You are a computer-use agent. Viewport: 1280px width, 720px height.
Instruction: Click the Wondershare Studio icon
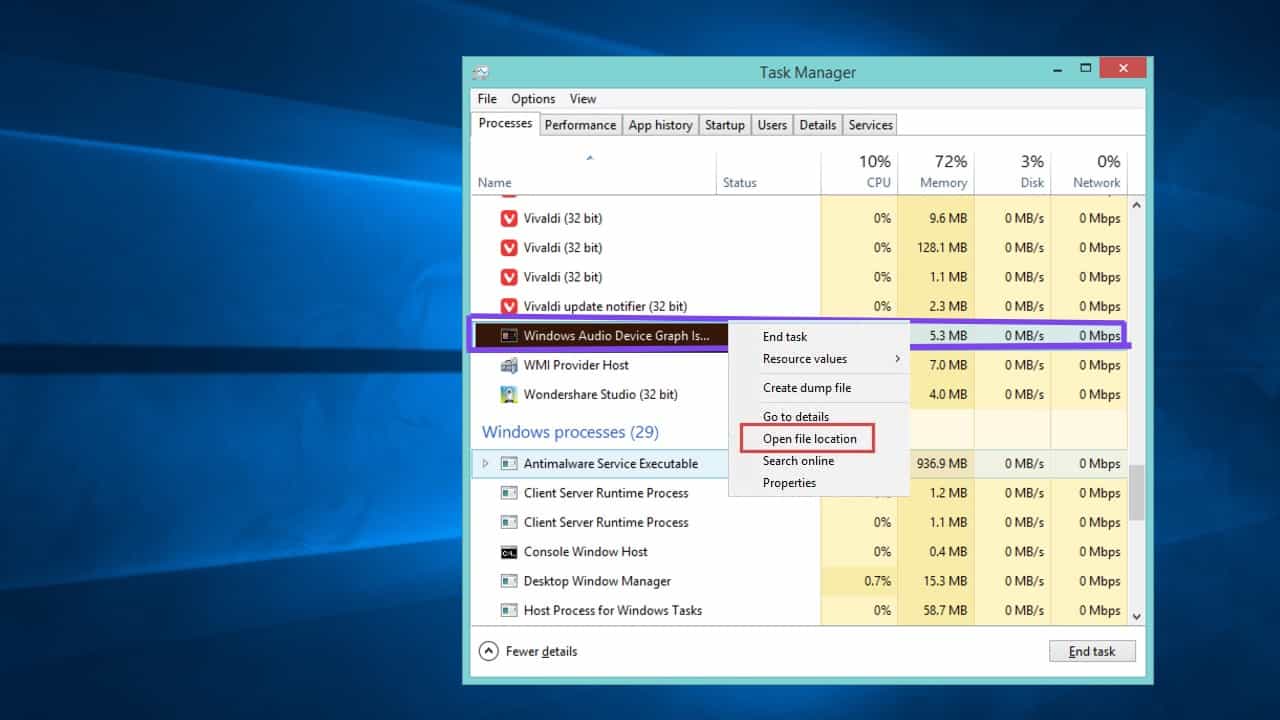[x=509, y=394]
